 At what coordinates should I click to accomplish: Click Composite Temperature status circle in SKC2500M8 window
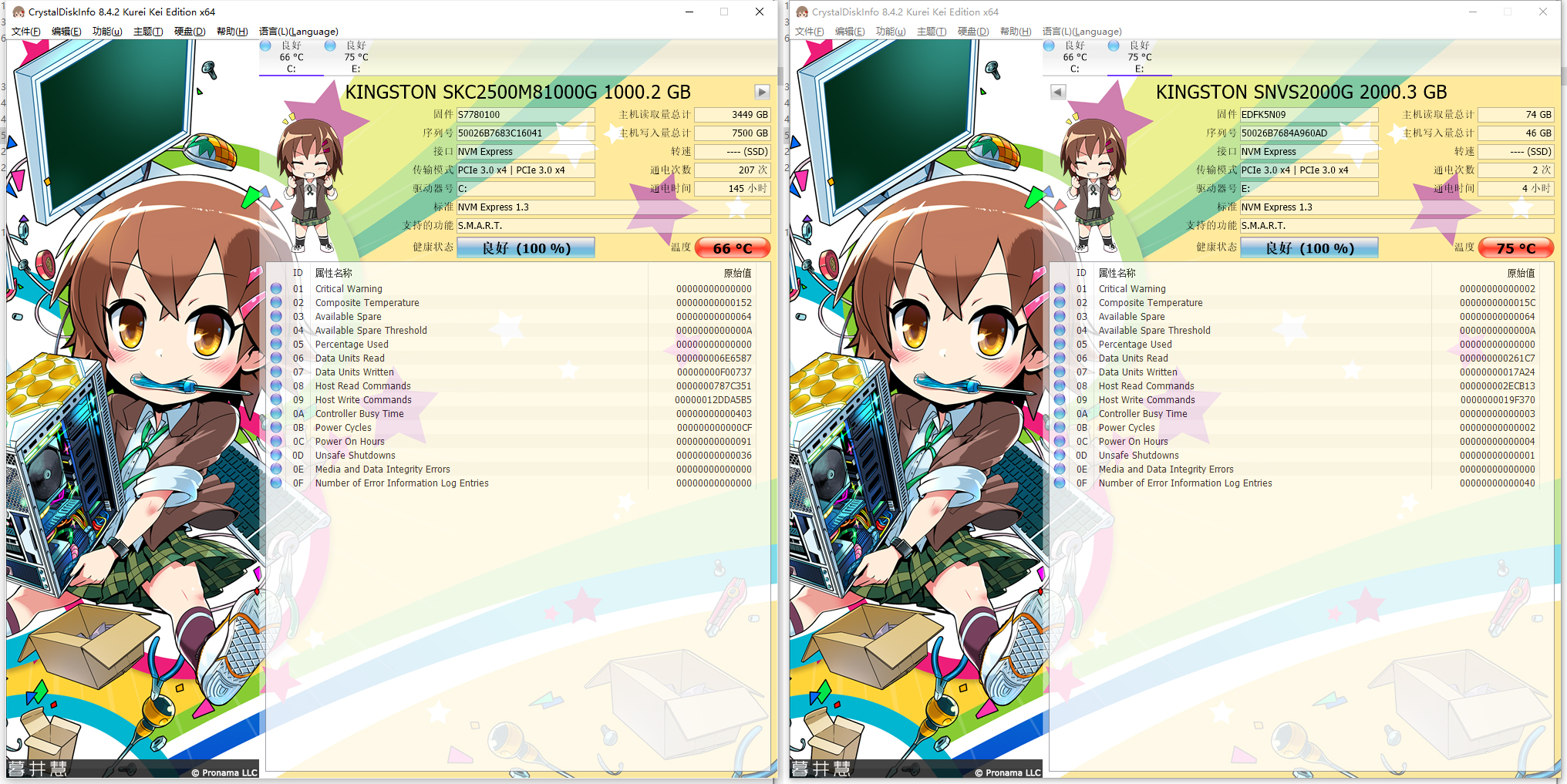[276, 303]
